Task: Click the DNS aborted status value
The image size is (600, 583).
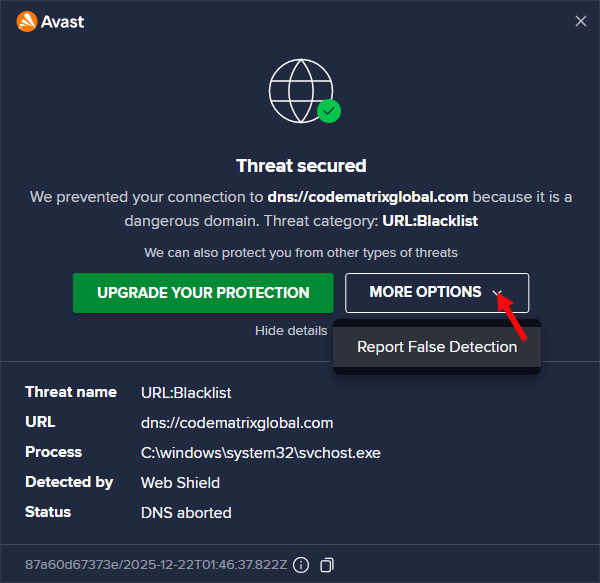Action: (186, 513)
